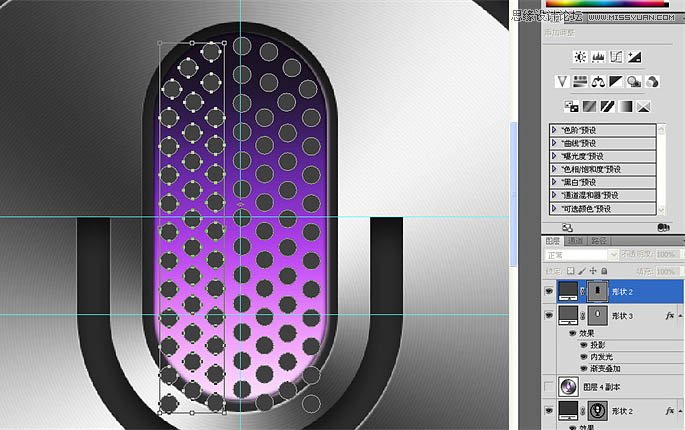Add a Channel Mixer adjustment (overlapping circles)

click(x=652, y=81)
